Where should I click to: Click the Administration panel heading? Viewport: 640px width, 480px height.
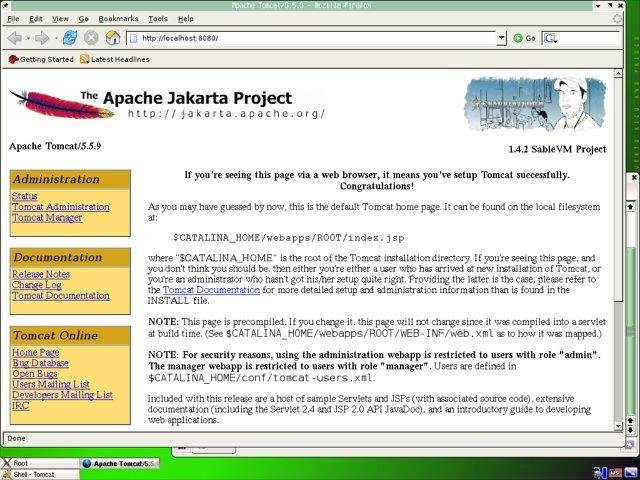pyautogui.click(x=70, y=179)
